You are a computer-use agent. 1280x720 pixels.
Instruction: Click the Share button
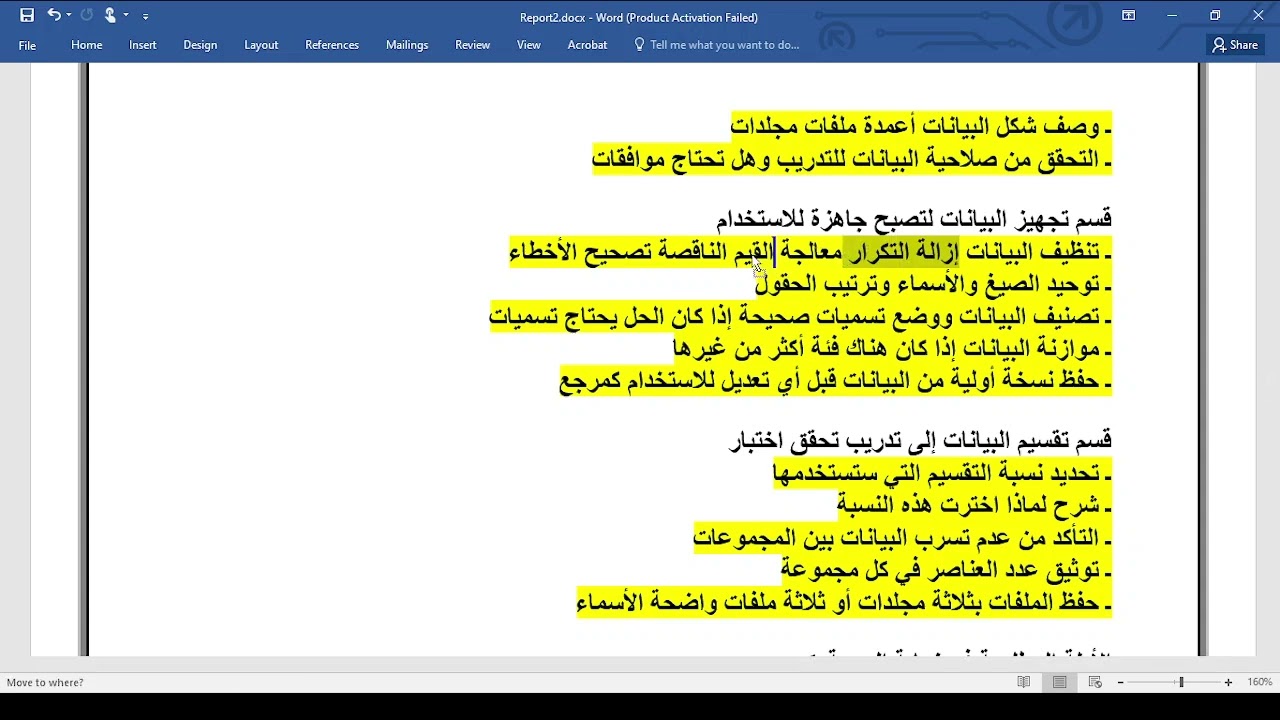(1235, 45)
